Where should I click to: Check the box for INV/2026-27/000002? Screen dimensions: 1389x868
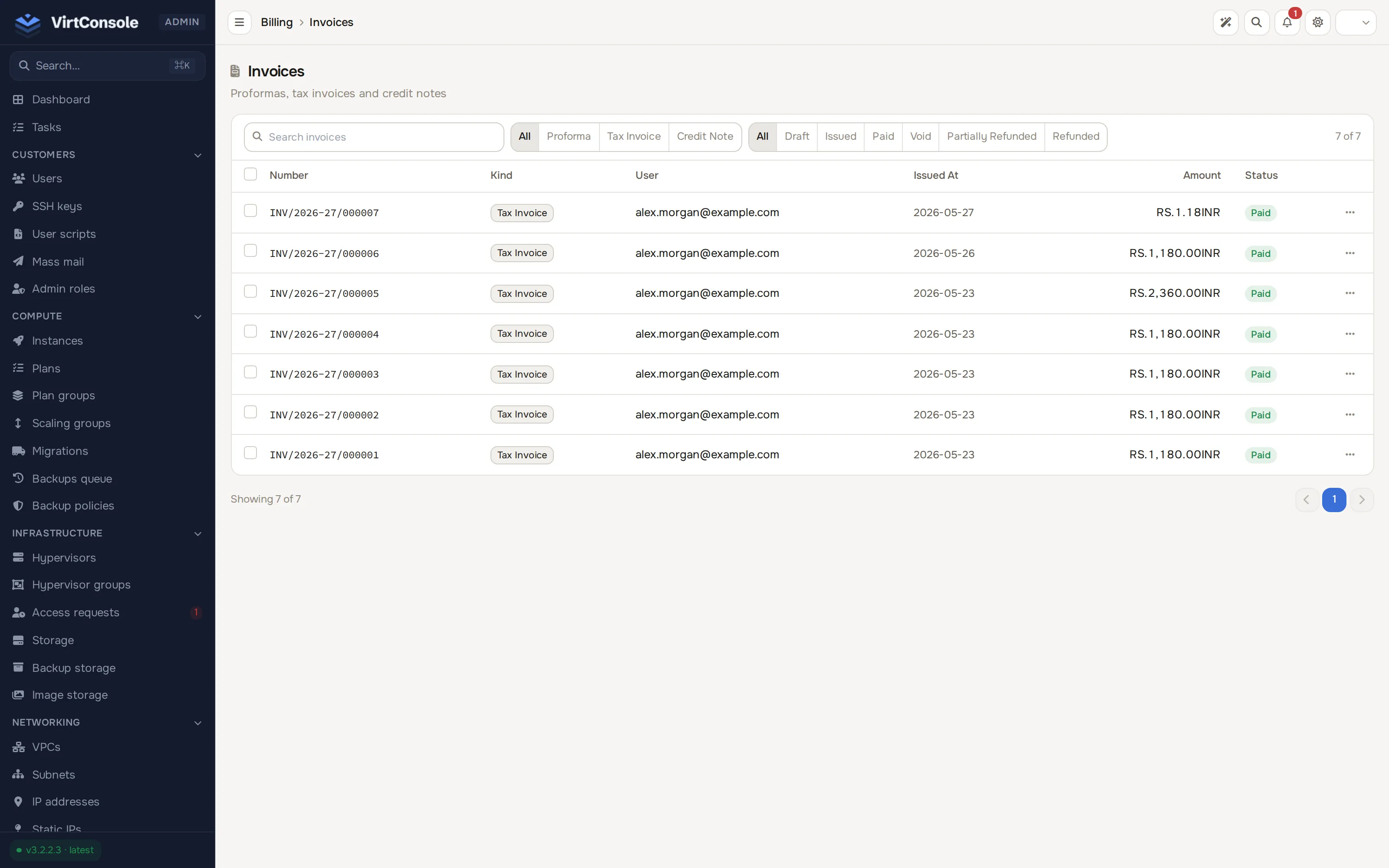pyautogui.click(x=250, y=412)
